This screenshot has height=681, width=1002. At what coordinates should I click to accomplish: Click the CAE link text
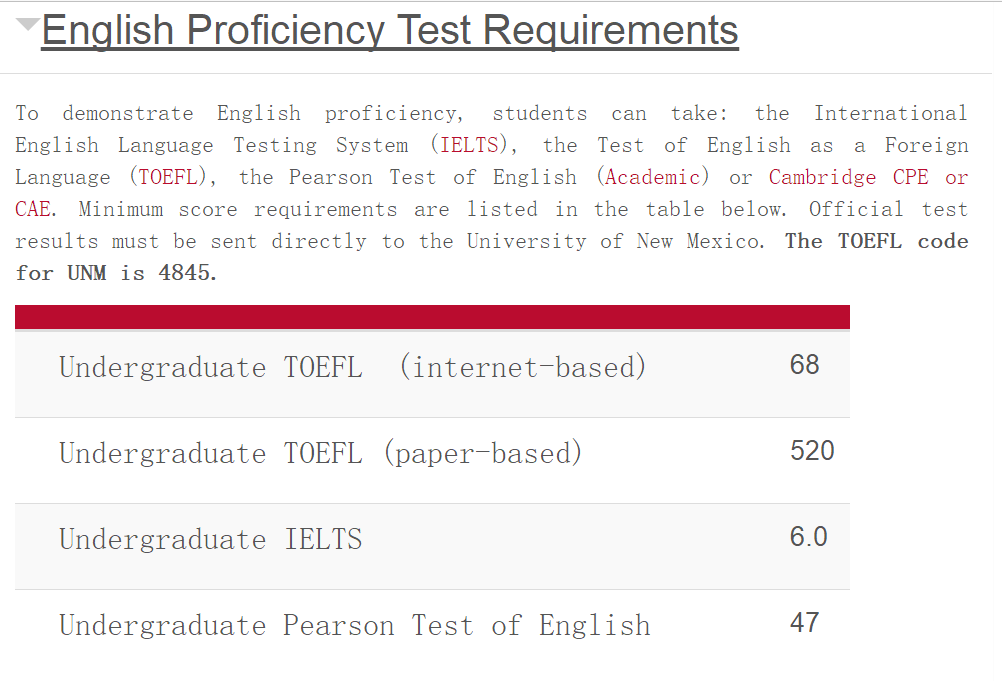pos(33,209)
